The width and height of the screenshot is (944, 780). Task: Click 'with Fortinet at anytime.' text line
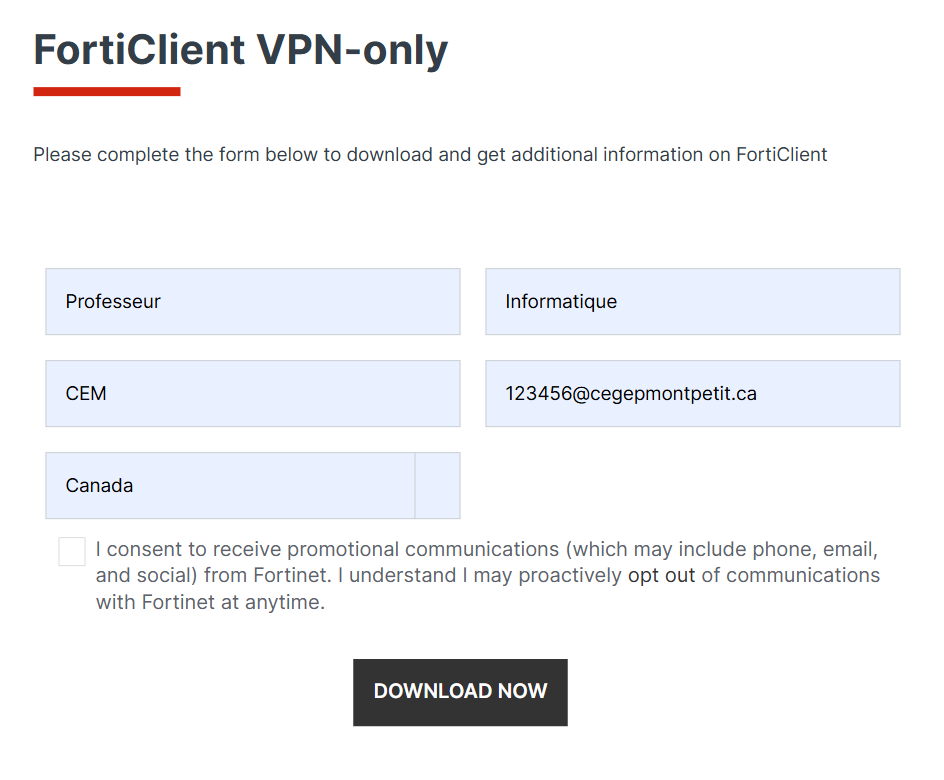point(210,603)
